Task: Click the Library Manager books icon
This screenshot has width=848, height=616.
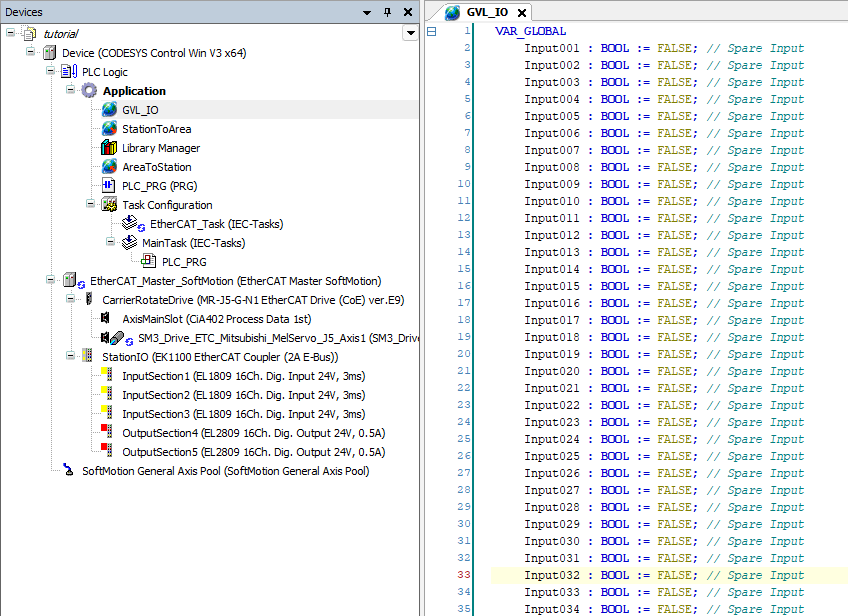Action: coord(109,147)
